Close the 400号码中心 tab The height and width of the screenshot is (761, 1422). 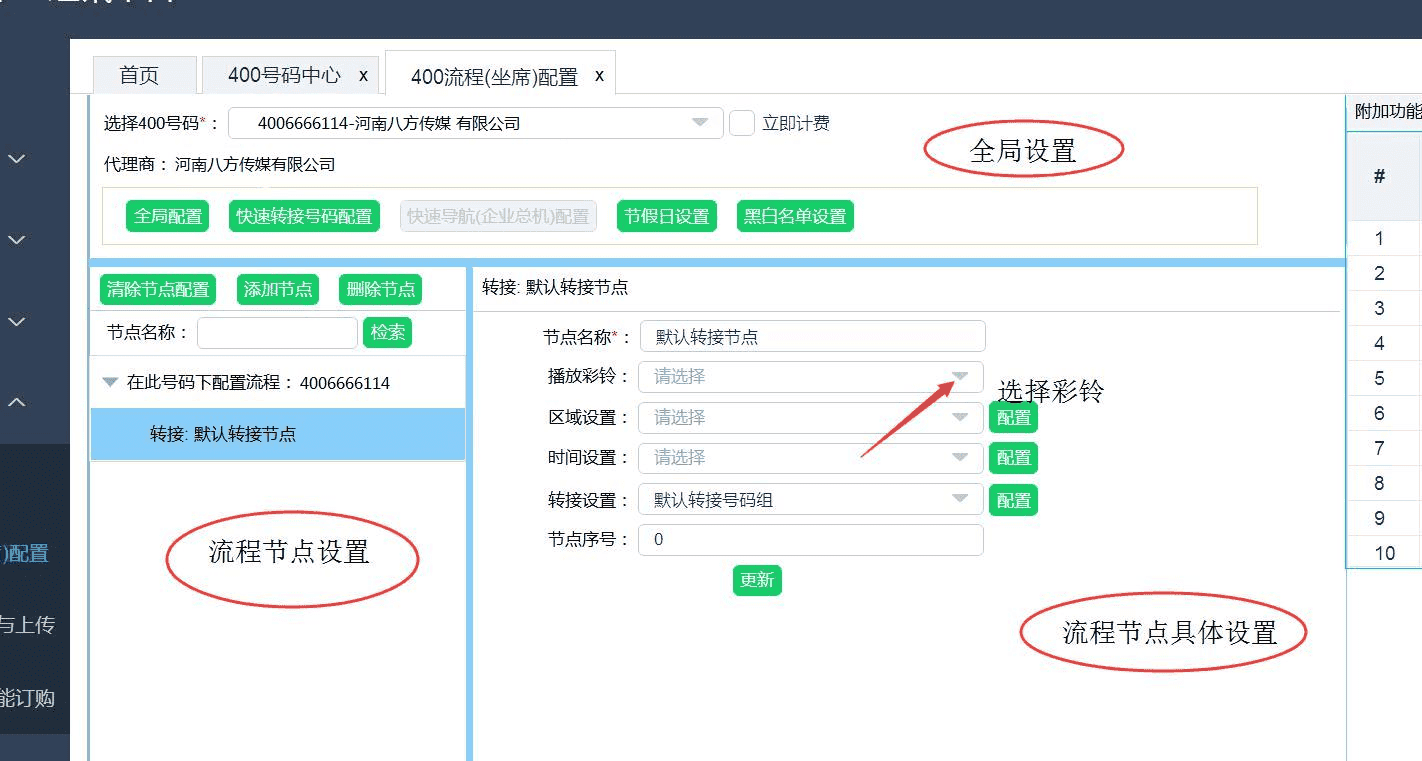(363, 76)
